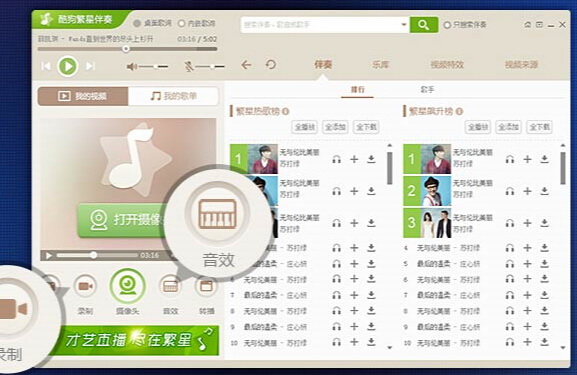
Task: Switch to 我的视频 panel tab
Action: tap(83, 96)
